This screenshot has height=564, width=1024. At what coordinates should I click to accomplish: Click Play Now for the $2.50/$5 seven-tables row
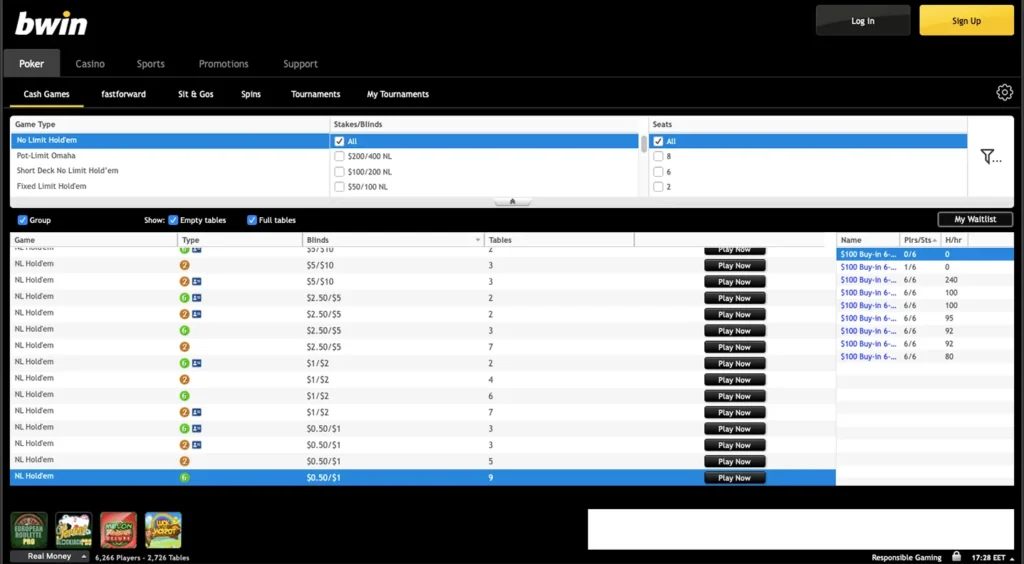point(735,347)
